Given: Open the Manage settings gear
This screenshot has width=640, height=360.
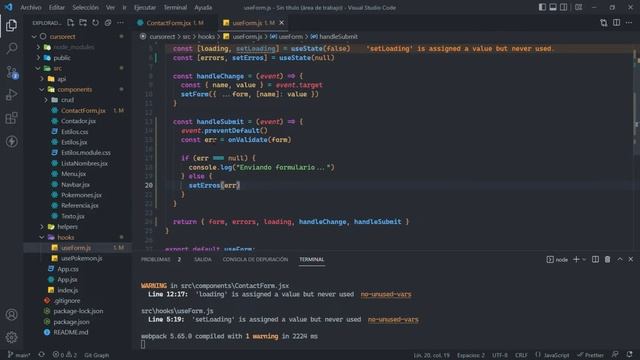Looking at the screenshot, I should coord(11,337).
